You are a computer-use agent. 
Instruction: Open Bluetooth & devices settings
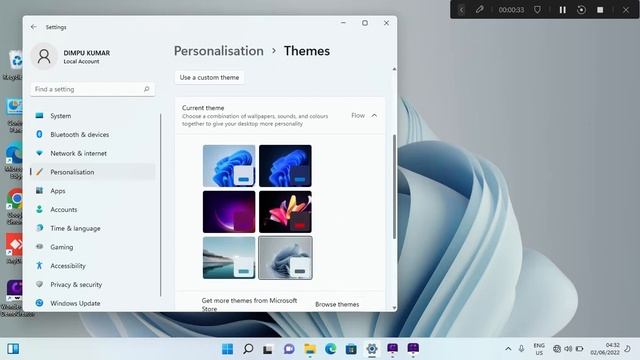point(93,135)
